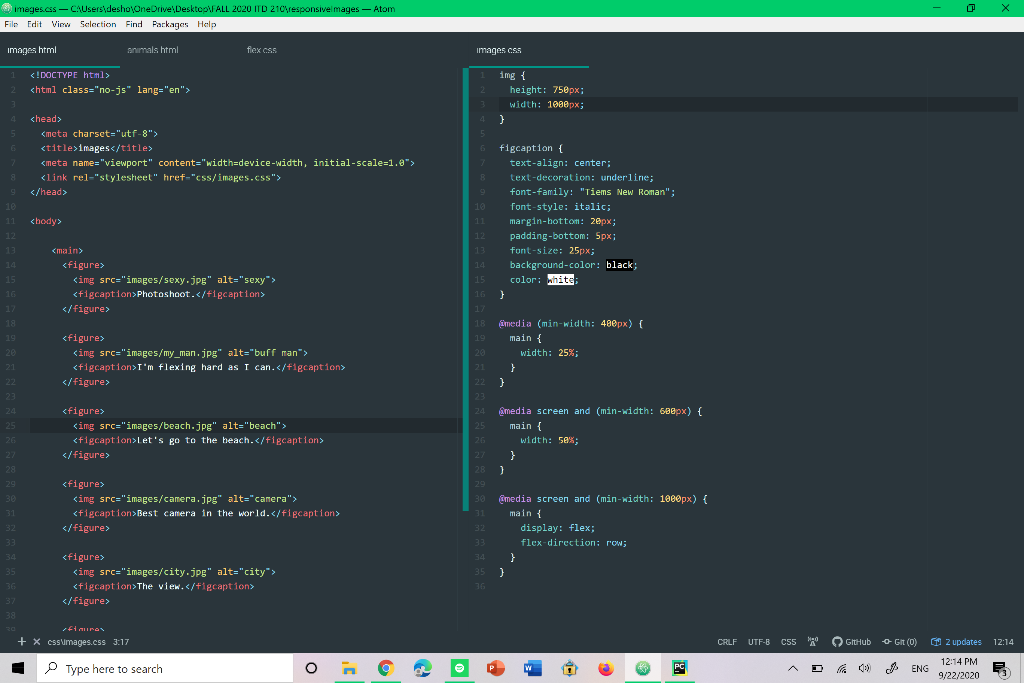
Task: Open the Selection menu
Action: 97,24
